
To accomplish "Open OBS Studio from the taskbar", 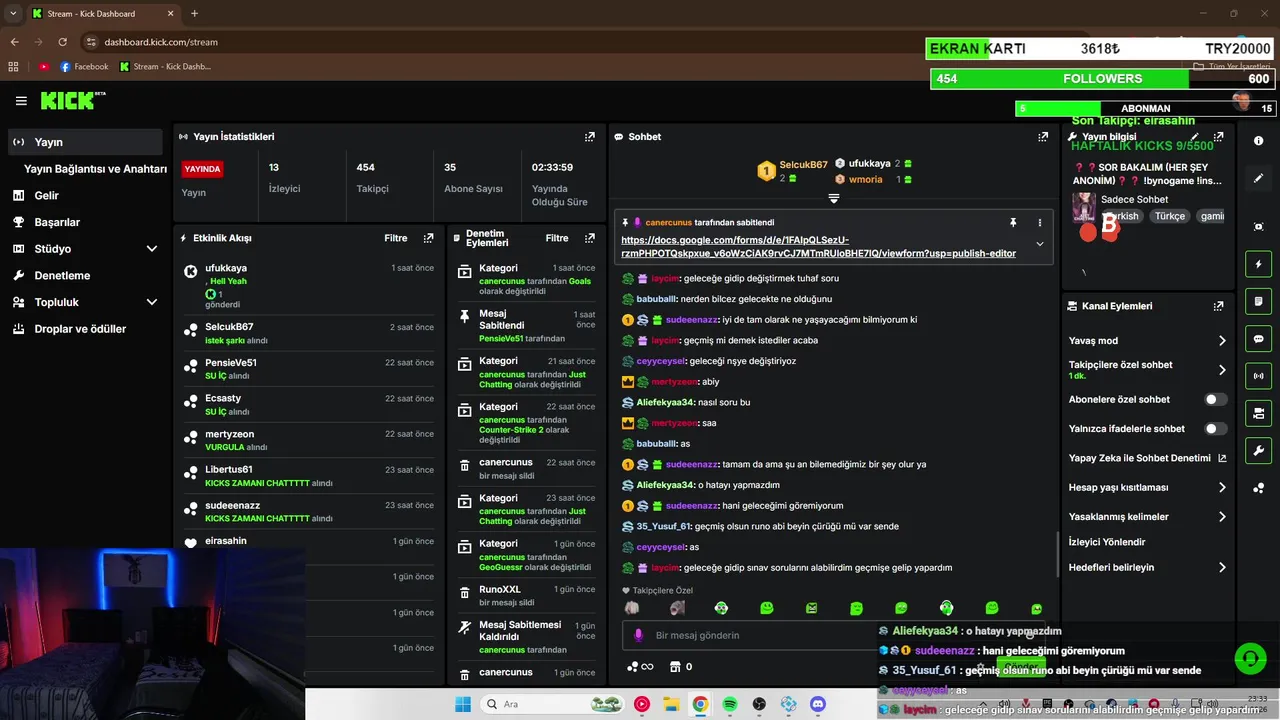I will pos(759,704).
